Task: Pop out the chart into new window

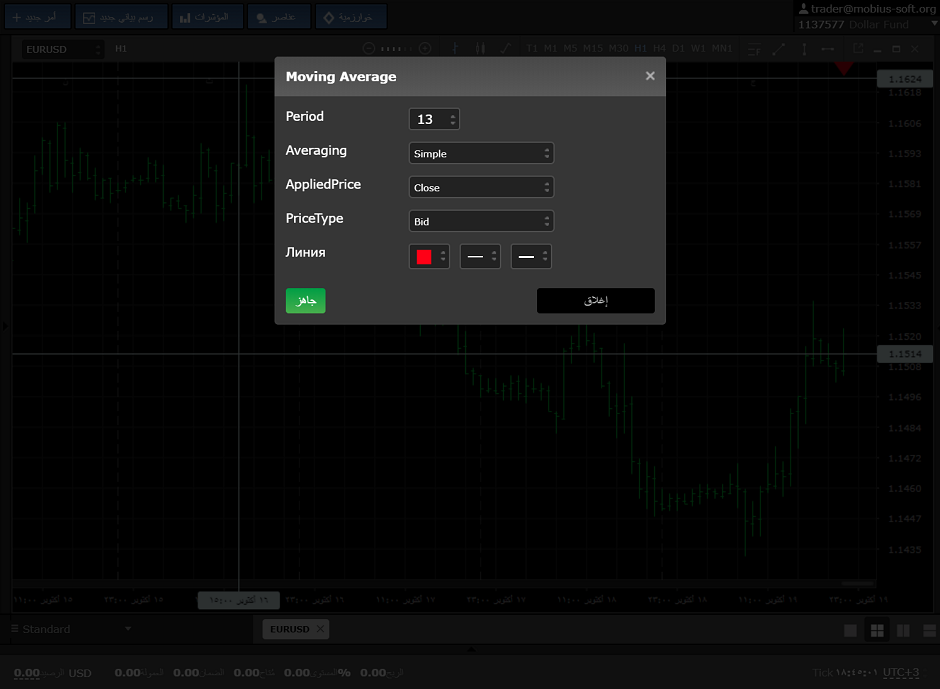Action: pyautogui.click(x=858, y=49)
